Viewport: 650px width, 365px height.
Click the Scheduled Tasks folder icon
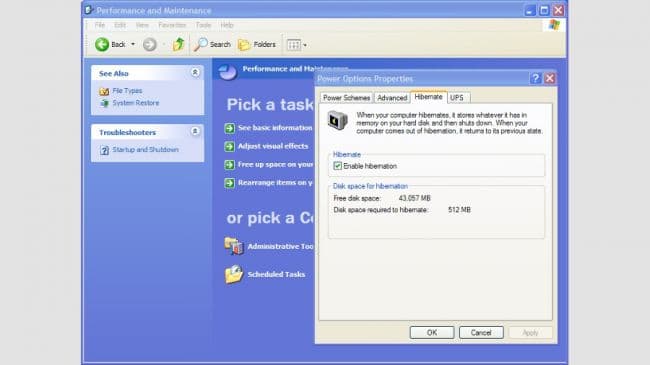[234, 274]
